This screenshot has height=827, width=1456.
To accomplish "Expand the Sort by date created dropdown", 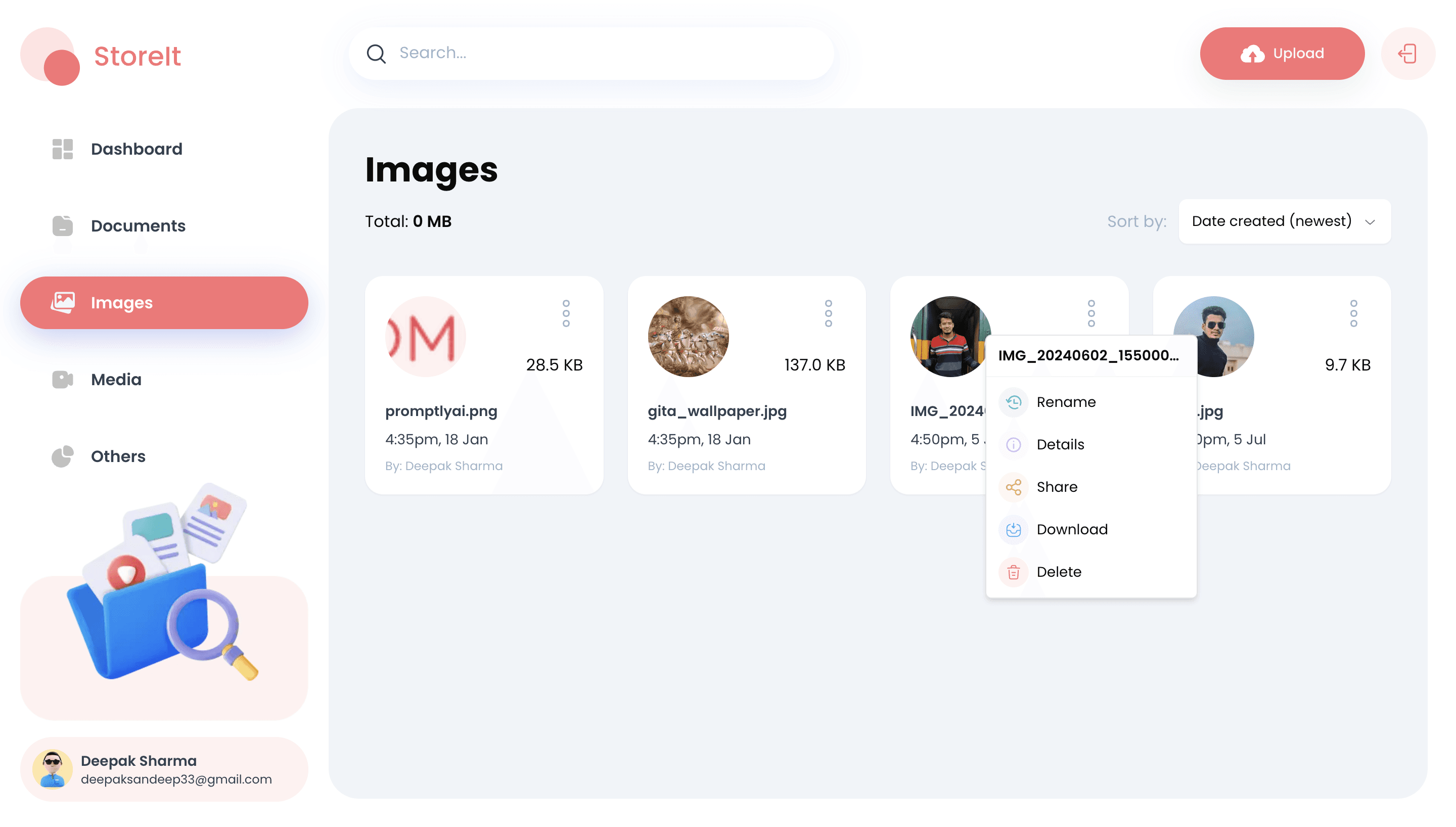I will pos(1284,221).
